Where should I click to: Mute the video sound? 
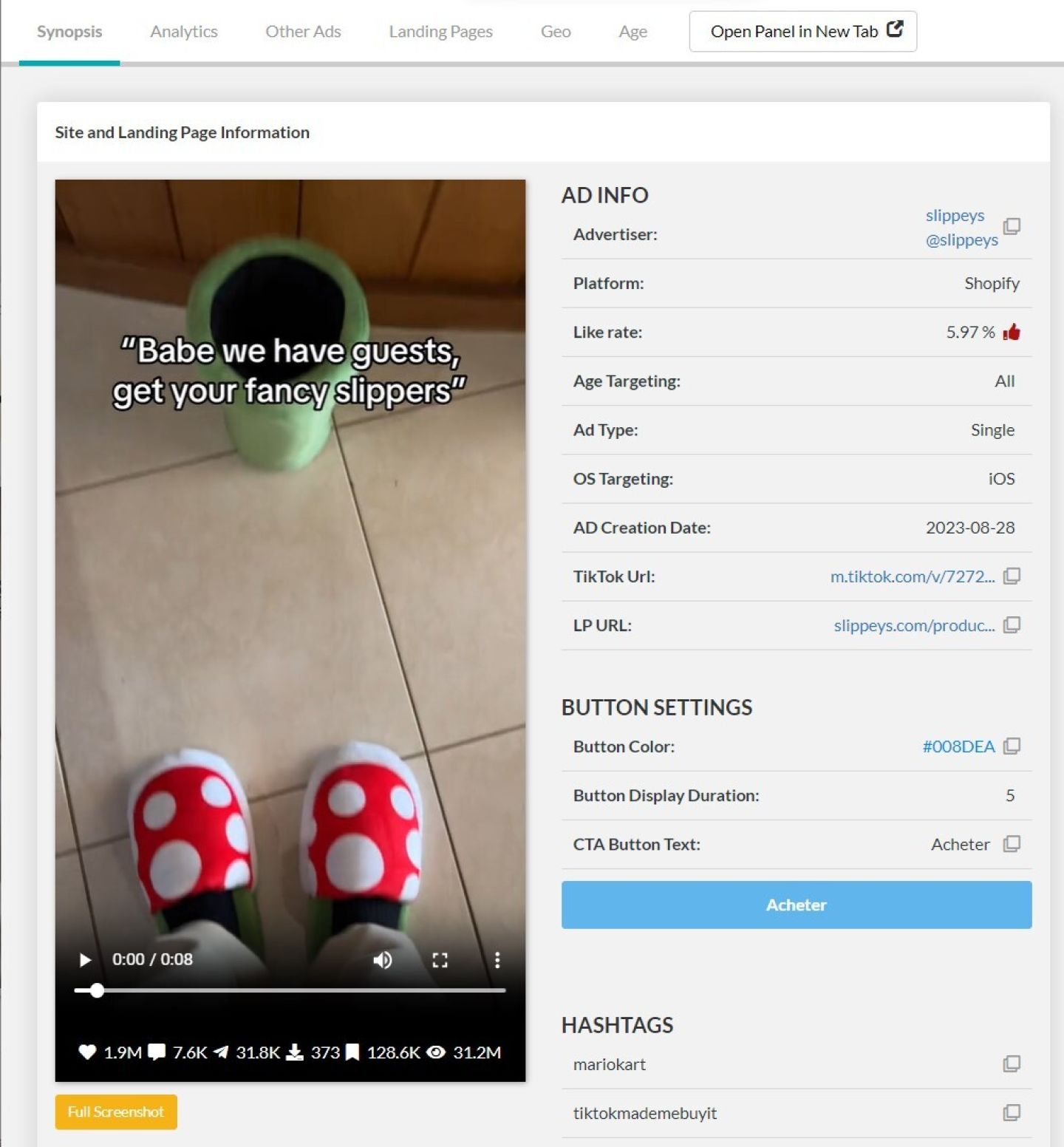click(x=382, y=960)
